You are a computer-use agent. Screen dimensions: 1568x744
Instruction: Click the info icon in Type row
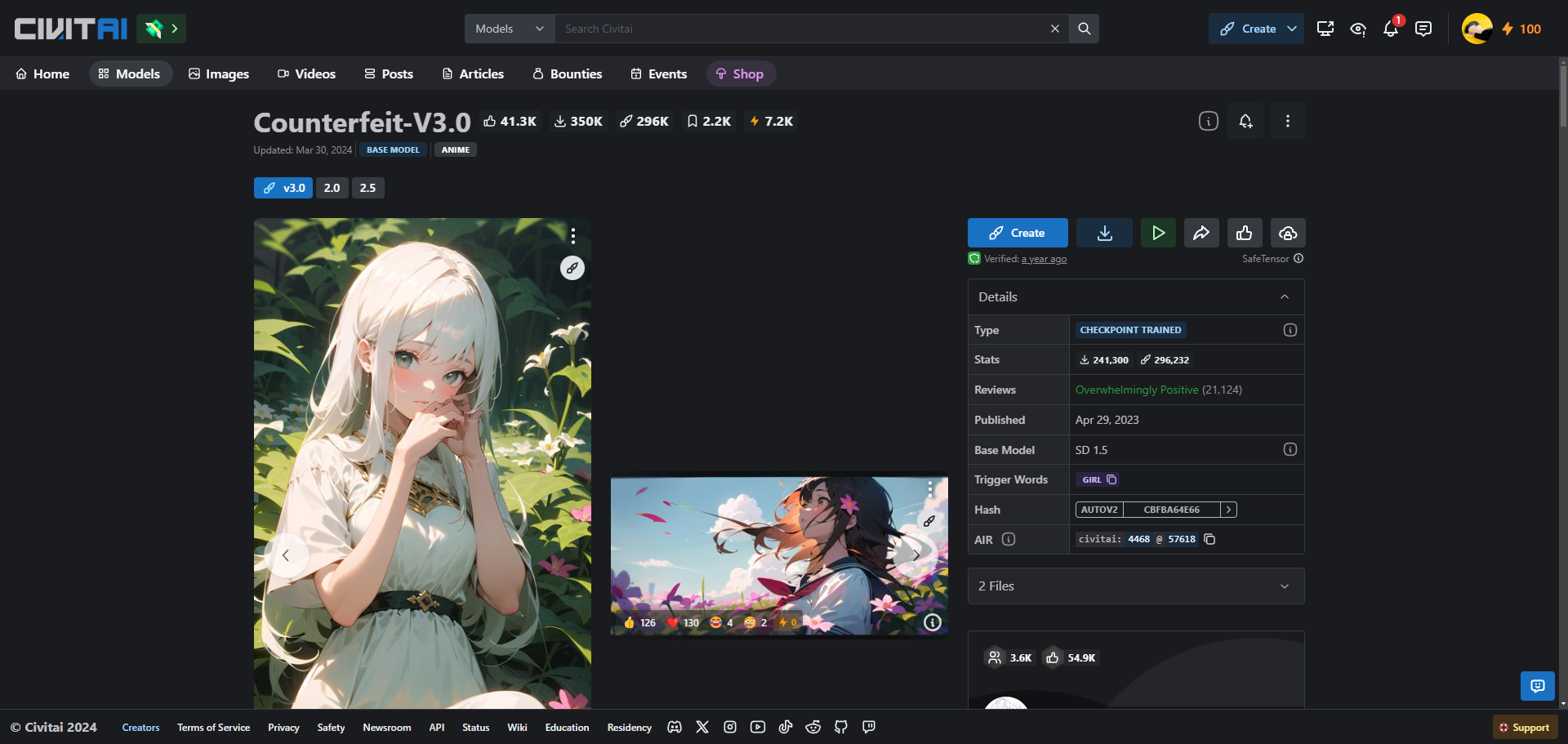click(1290, 330)
